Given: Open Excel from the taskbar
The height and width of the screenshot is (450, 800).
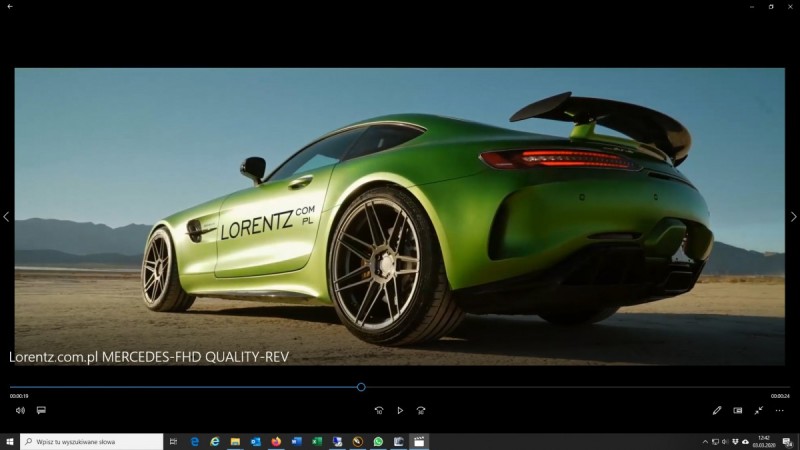Looking at the screenshot, I should [317, 441].
